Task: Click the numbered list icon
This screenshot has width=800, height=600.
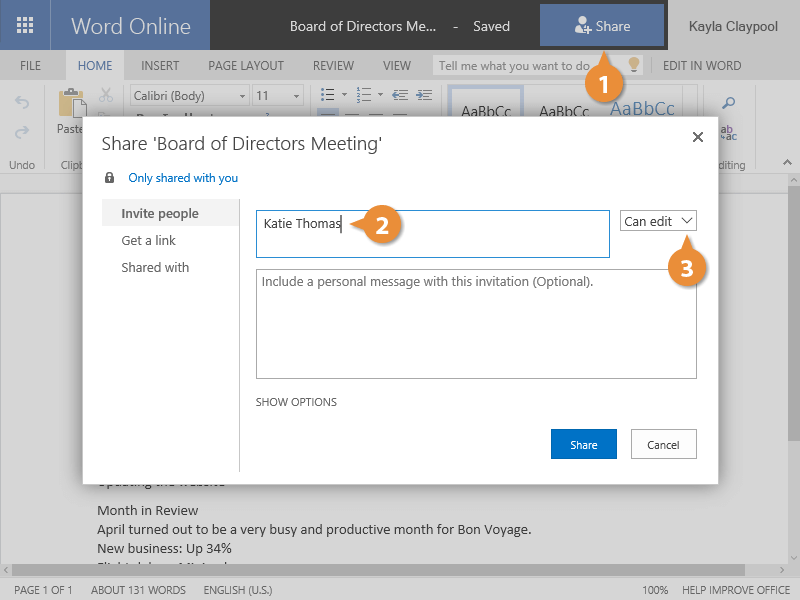Action: coord(365,95)
